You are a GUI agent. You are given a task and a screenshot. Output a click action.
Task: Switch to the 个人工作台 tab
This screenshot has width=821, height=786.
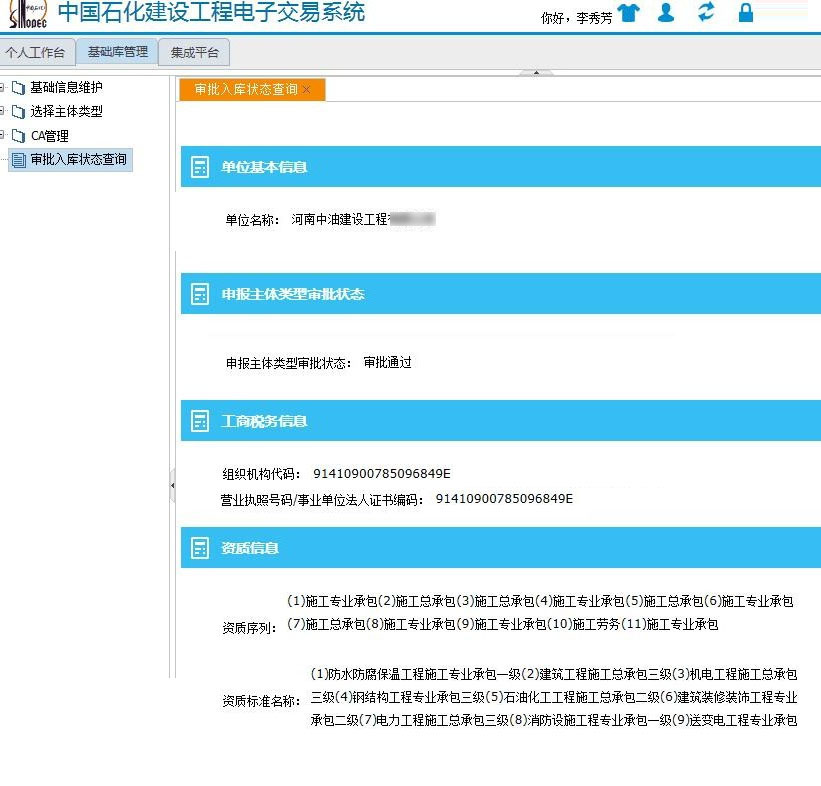(x=35, y=52)
